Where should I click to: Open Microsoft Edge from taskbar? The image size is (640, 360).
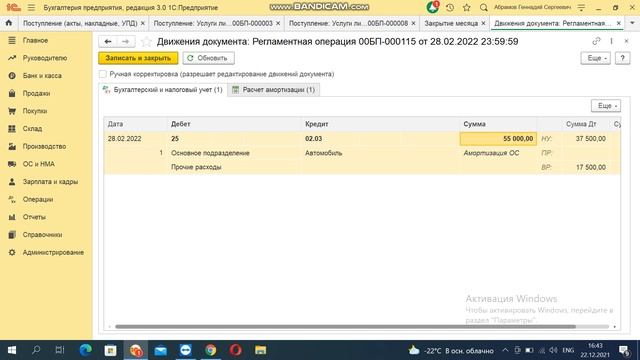click(86, 350)
